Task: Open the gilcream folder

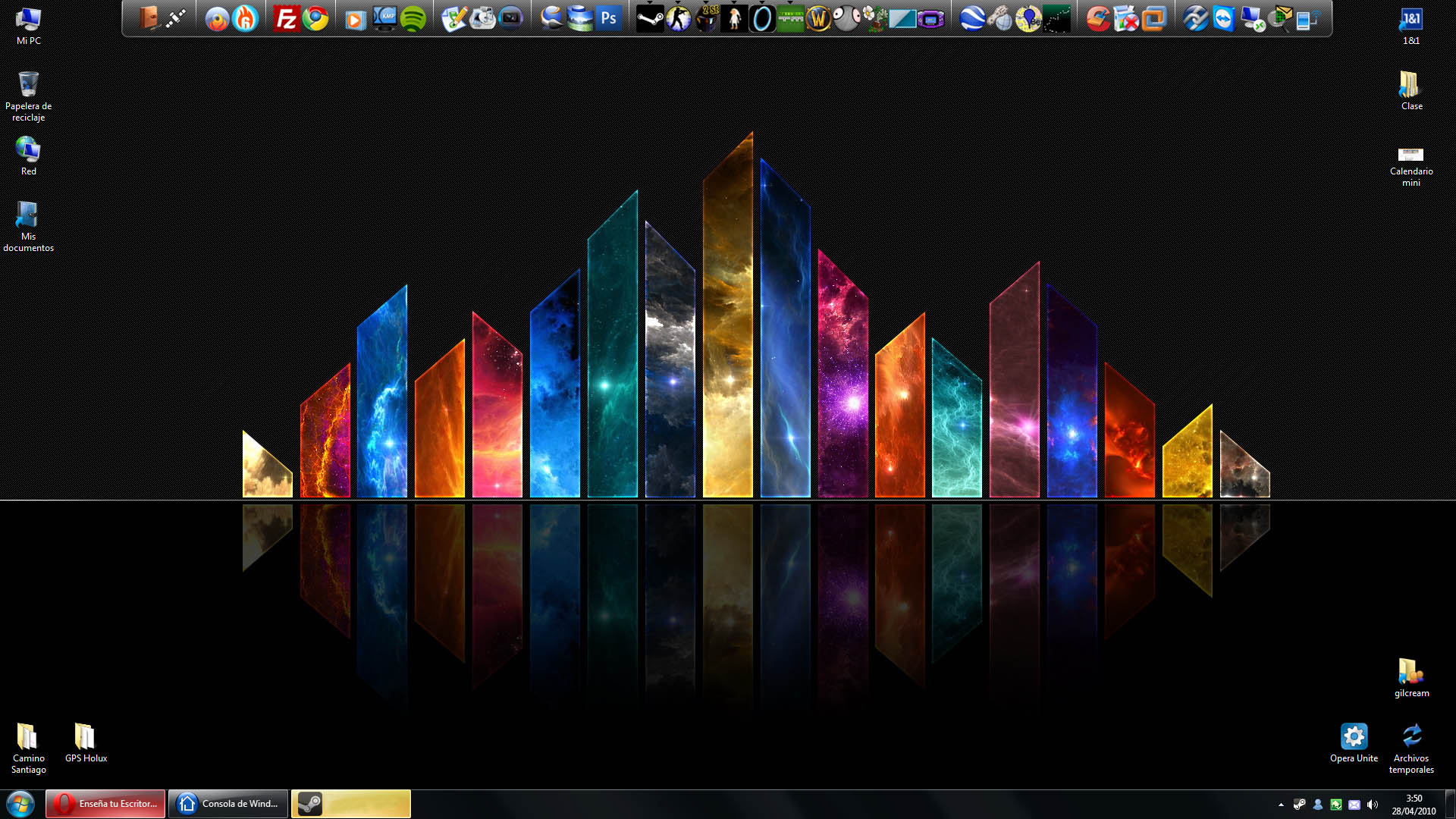Action: click(1411, 678)
